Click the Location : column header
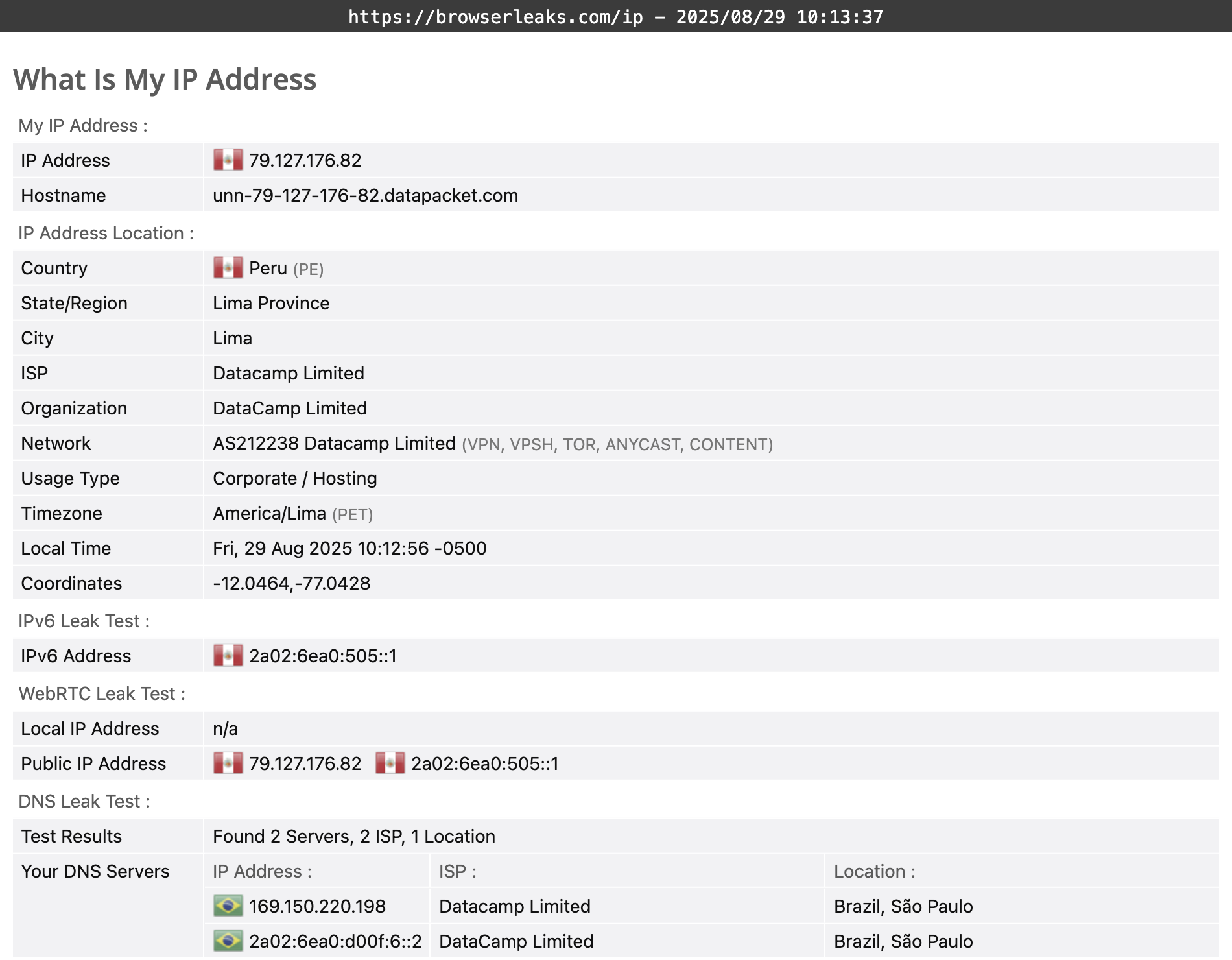Image resolution: width=1232 pixels, height=960 pixels. pyautogui.click(x=875, y=871)
